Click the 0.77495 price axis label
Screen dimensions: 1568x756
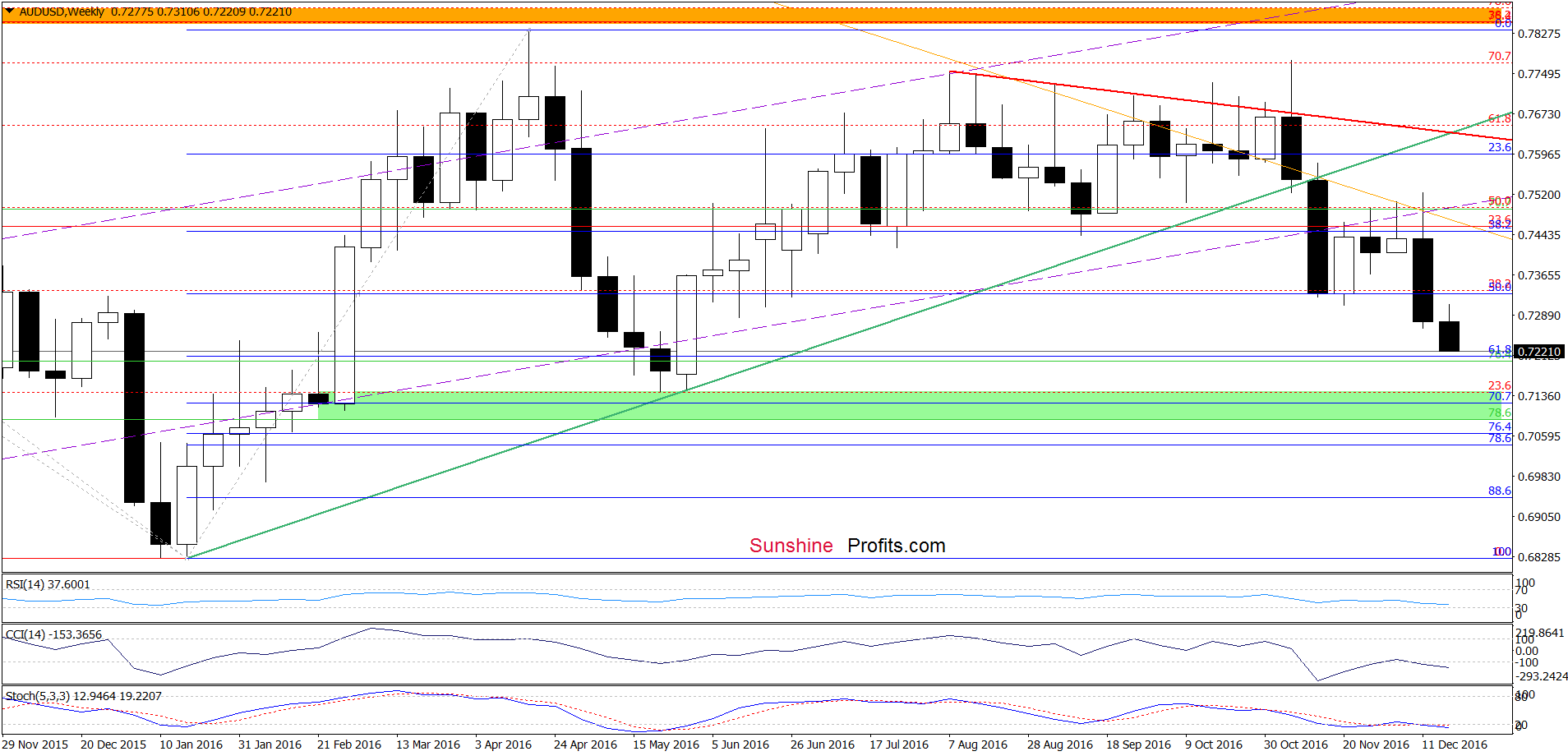(1538, 74)
